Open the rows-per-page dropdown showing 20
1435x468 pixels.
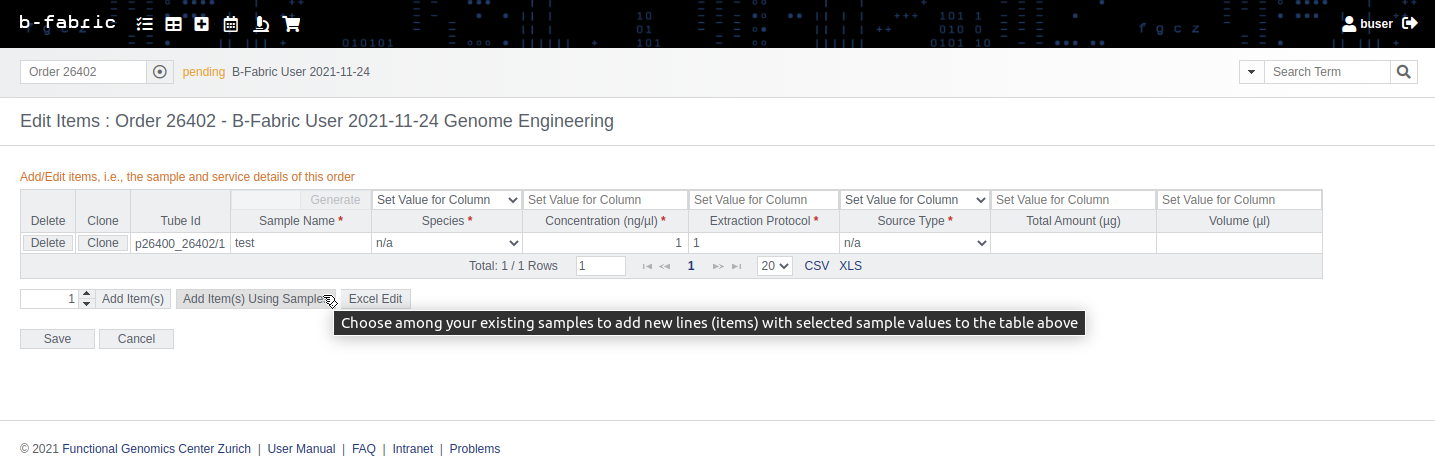[x=774, y=266]
